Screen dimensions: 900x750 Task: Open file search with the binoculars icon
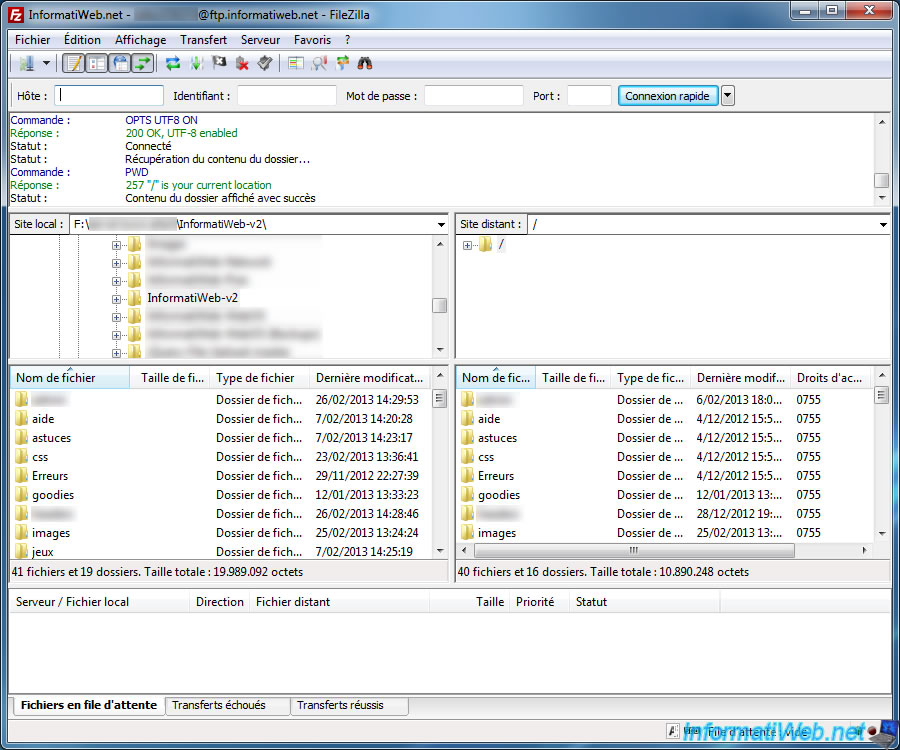click(364, 62)
